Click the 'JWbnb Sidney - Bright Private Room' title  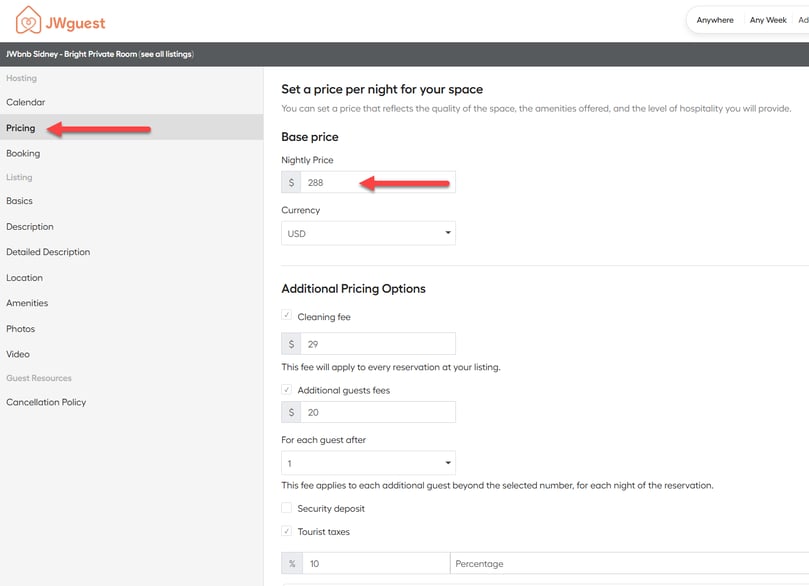pyautogui.click(x=72, y=54)
